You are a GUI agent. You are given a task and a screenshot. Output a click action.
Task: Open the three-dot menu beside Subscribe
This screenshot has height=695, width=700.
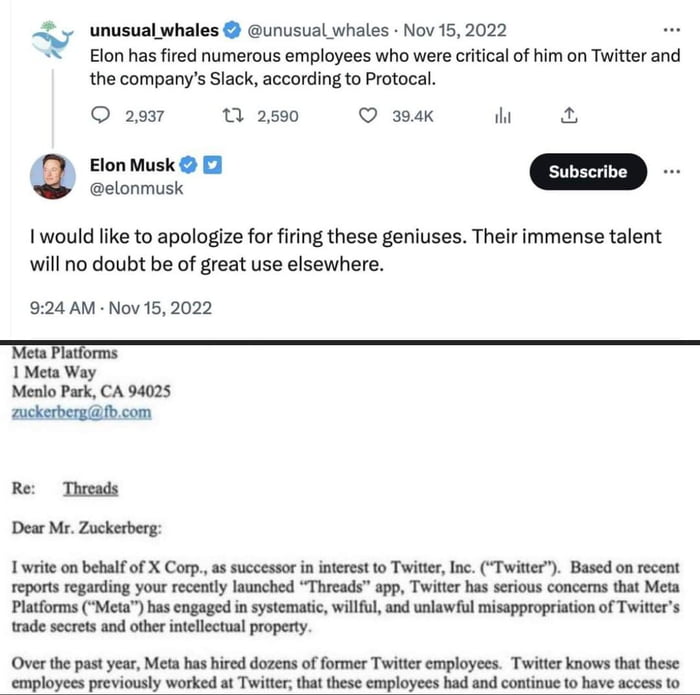point(672,171)
